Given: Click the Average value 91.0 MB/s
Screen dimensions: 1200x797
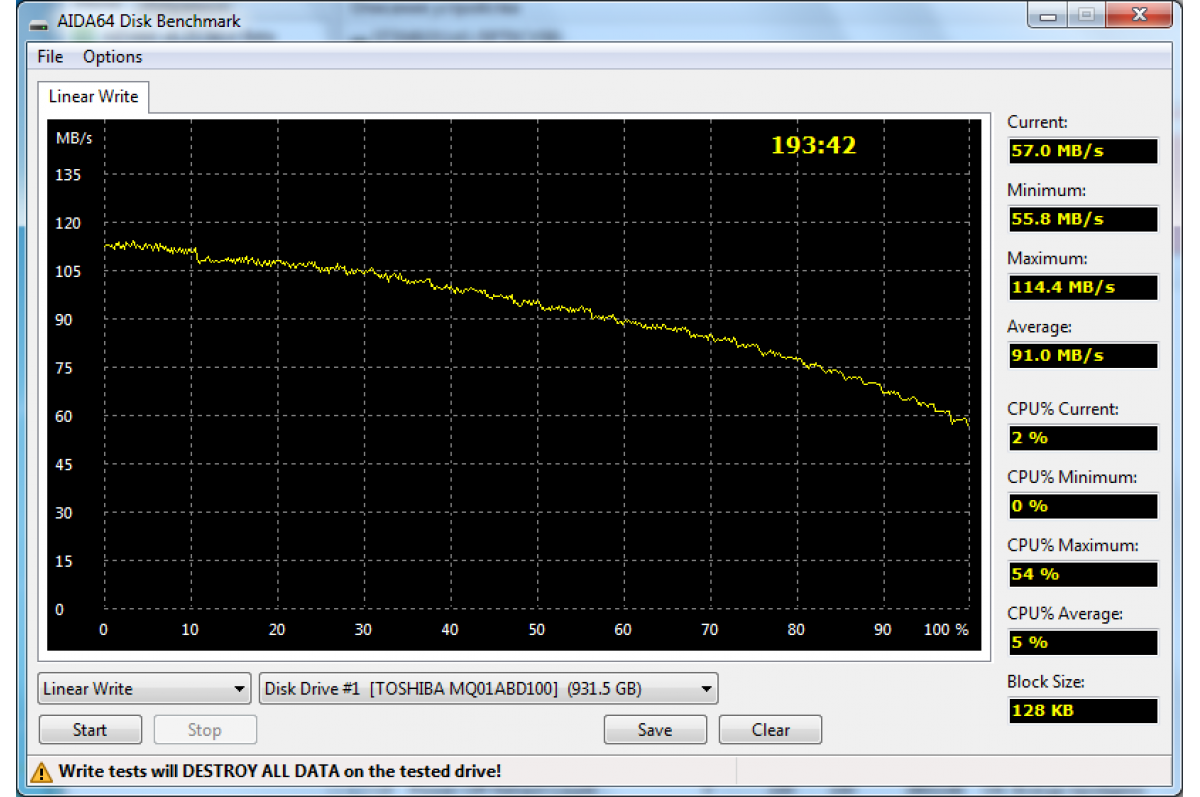Looking at the screenshot, I should (x=1082, y=355).
